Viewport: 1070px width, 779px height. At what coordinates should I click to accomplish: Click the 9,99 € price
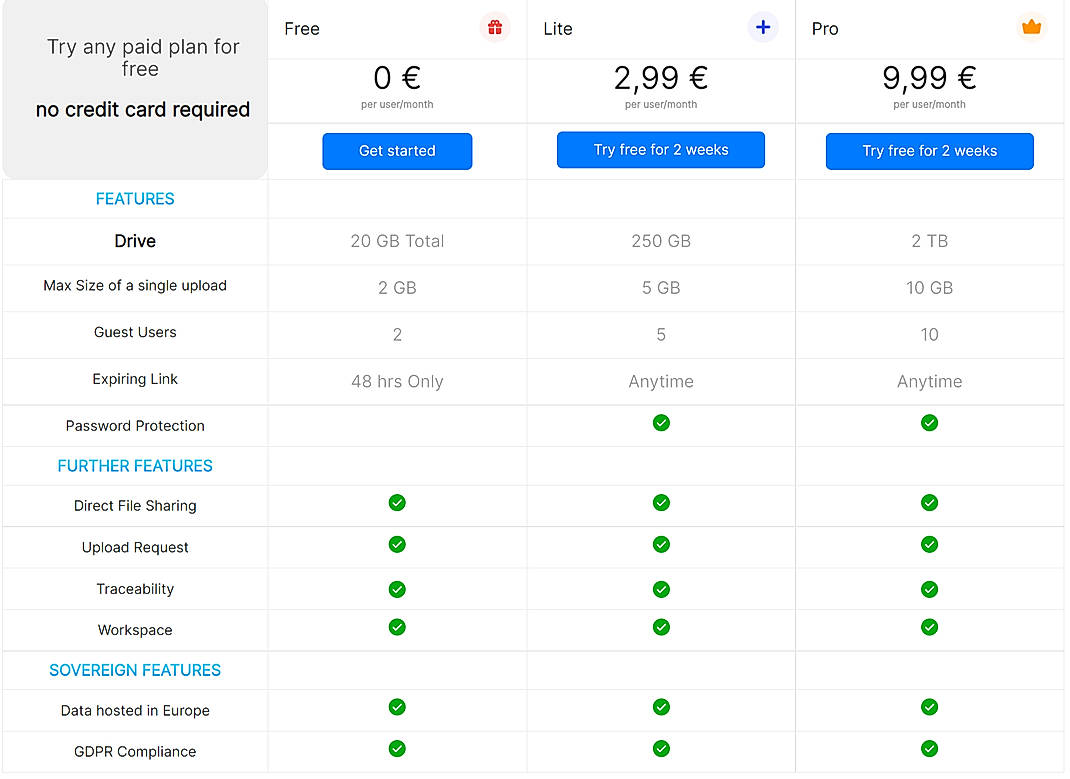929,78
